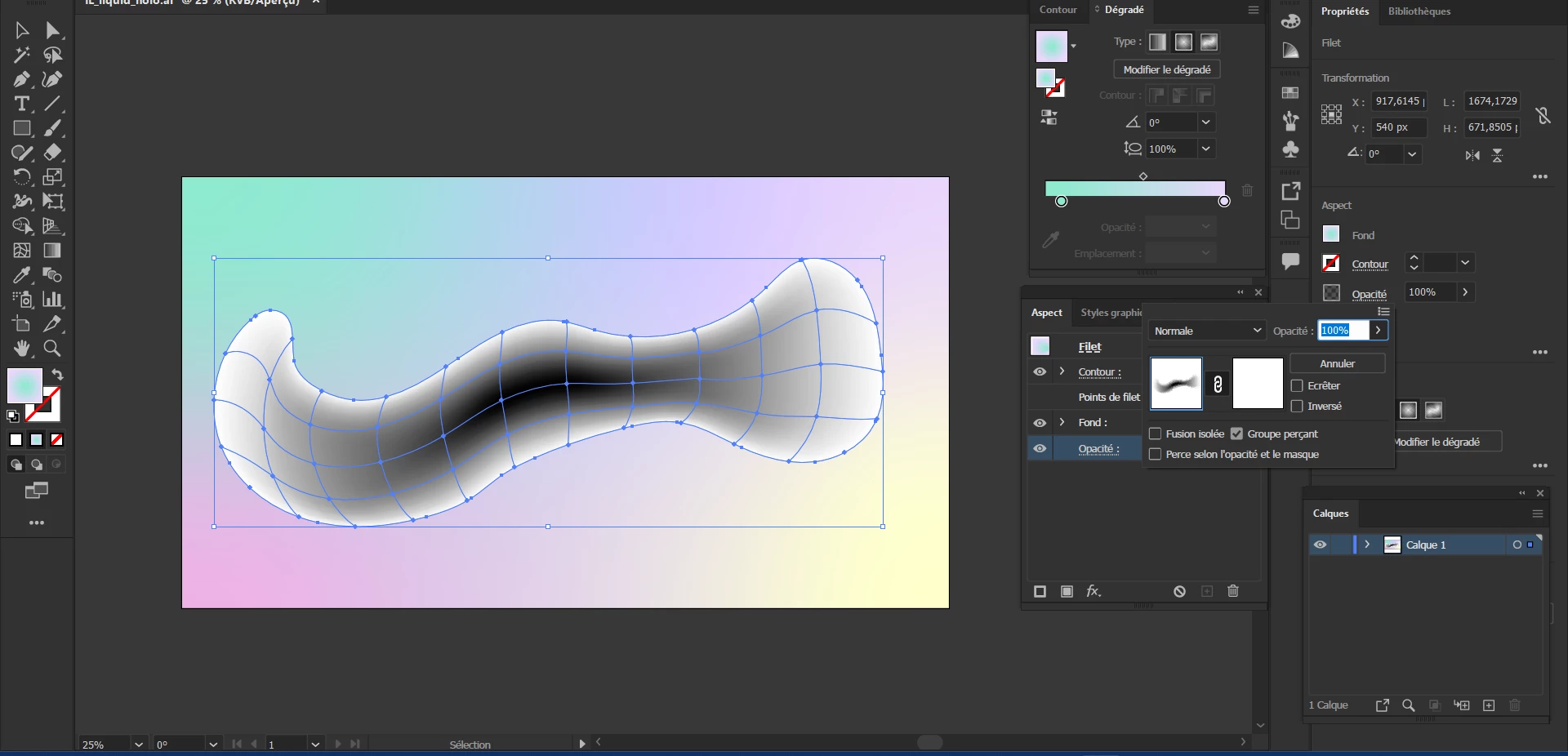
Task: Click the Annuler button
Action: pyautogui.click(x=1338, y=363)
